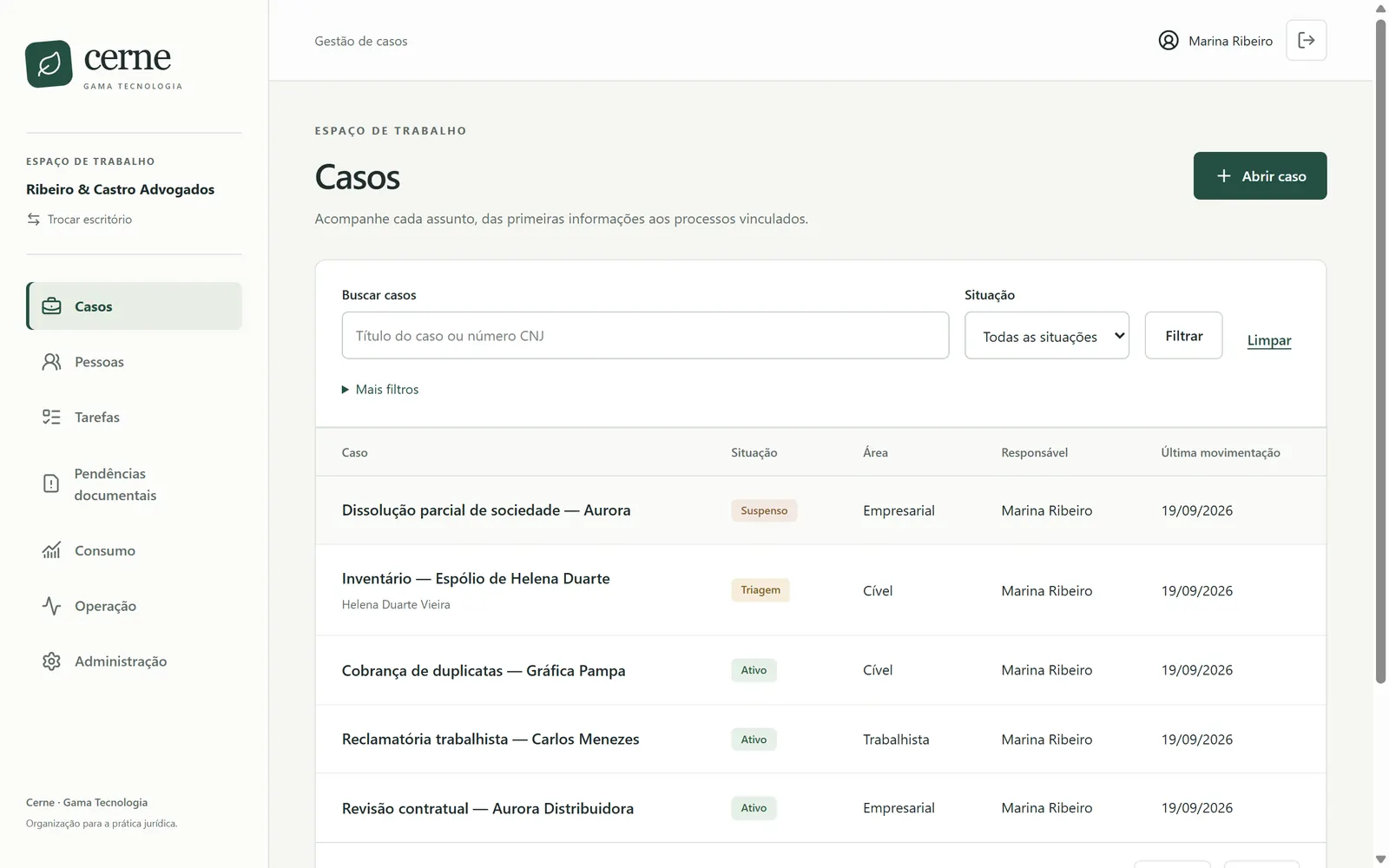1389x868 pixels.
Task: Click the checklist icon next to Tarefas
Action: pyautogui.click(x=51, y=418)
